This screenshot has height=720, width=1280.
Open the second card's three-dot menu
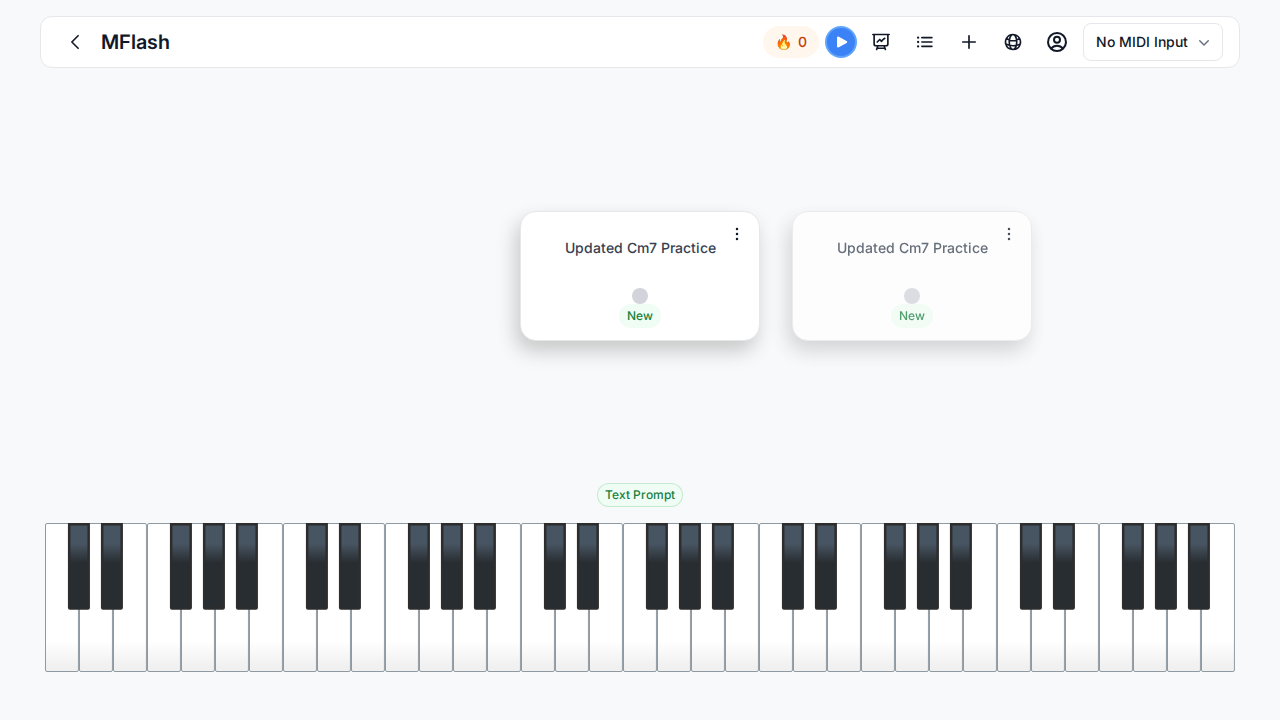(x=1009, y=234)
